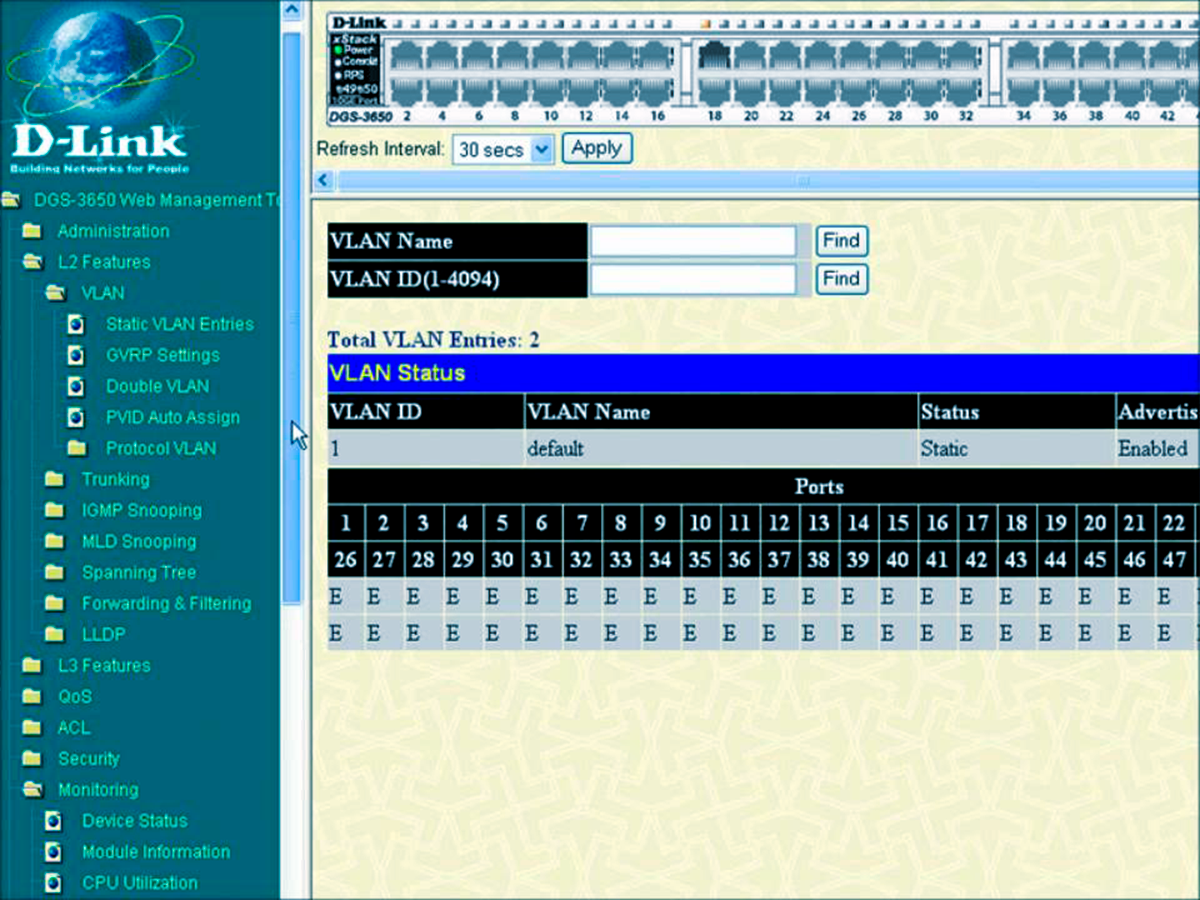Open Static VLAN Entries page
The height and width of the screenshot is (900, 1200).
coord(180,324)
